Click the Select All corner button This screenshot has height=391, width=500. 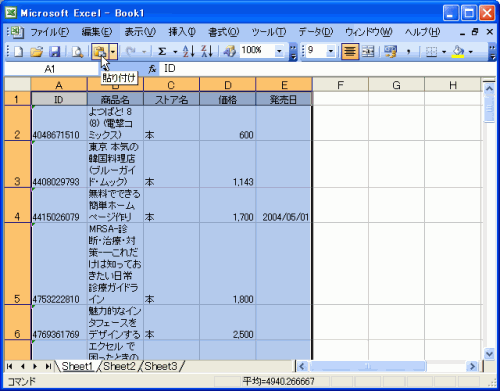coord(17,85)
